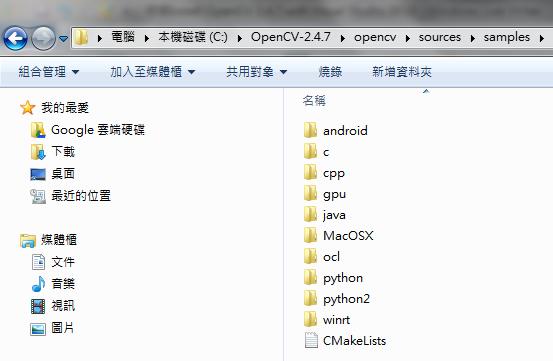This screenshot has width=553, height=361.
Task: Click the '下載' sidebar label
Action: click(x=63, y=152)
